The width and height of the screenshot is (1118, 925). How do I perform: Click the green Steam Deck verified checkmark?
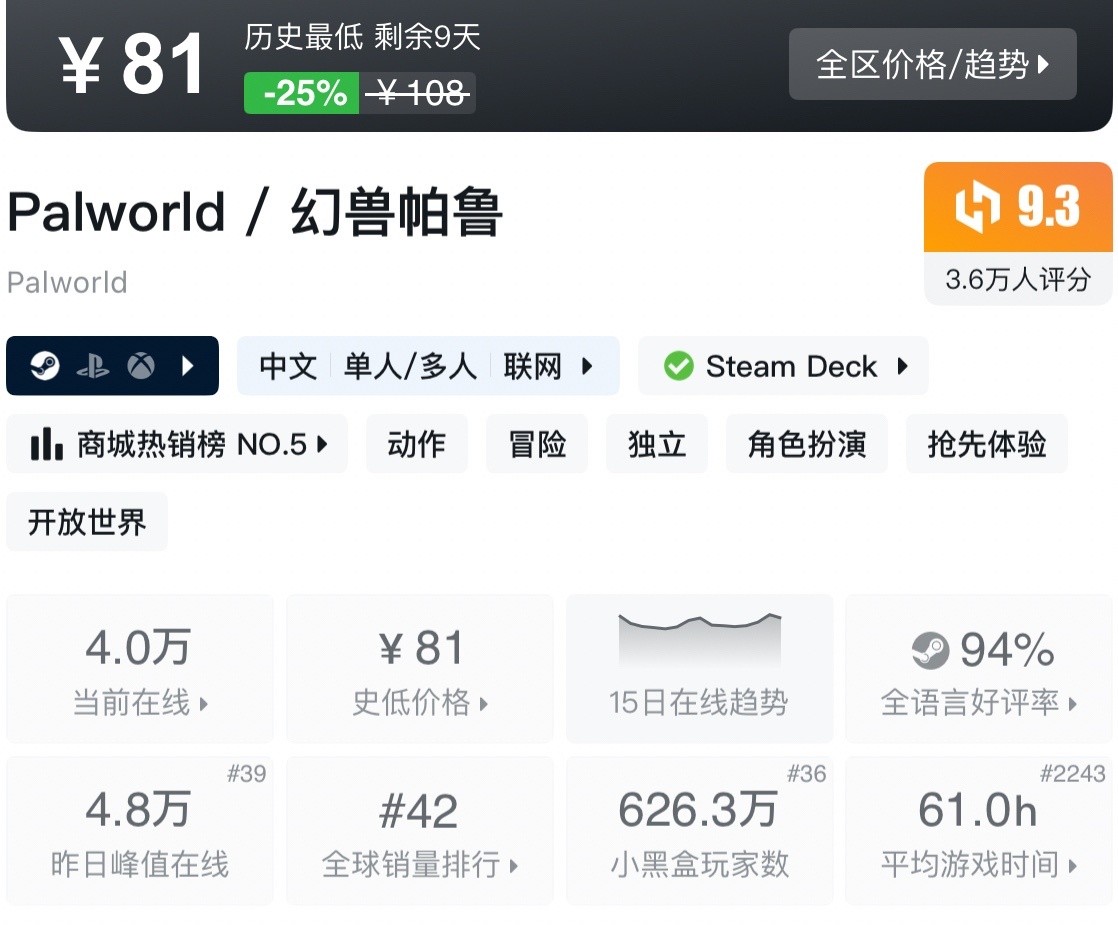pos(678,366)
